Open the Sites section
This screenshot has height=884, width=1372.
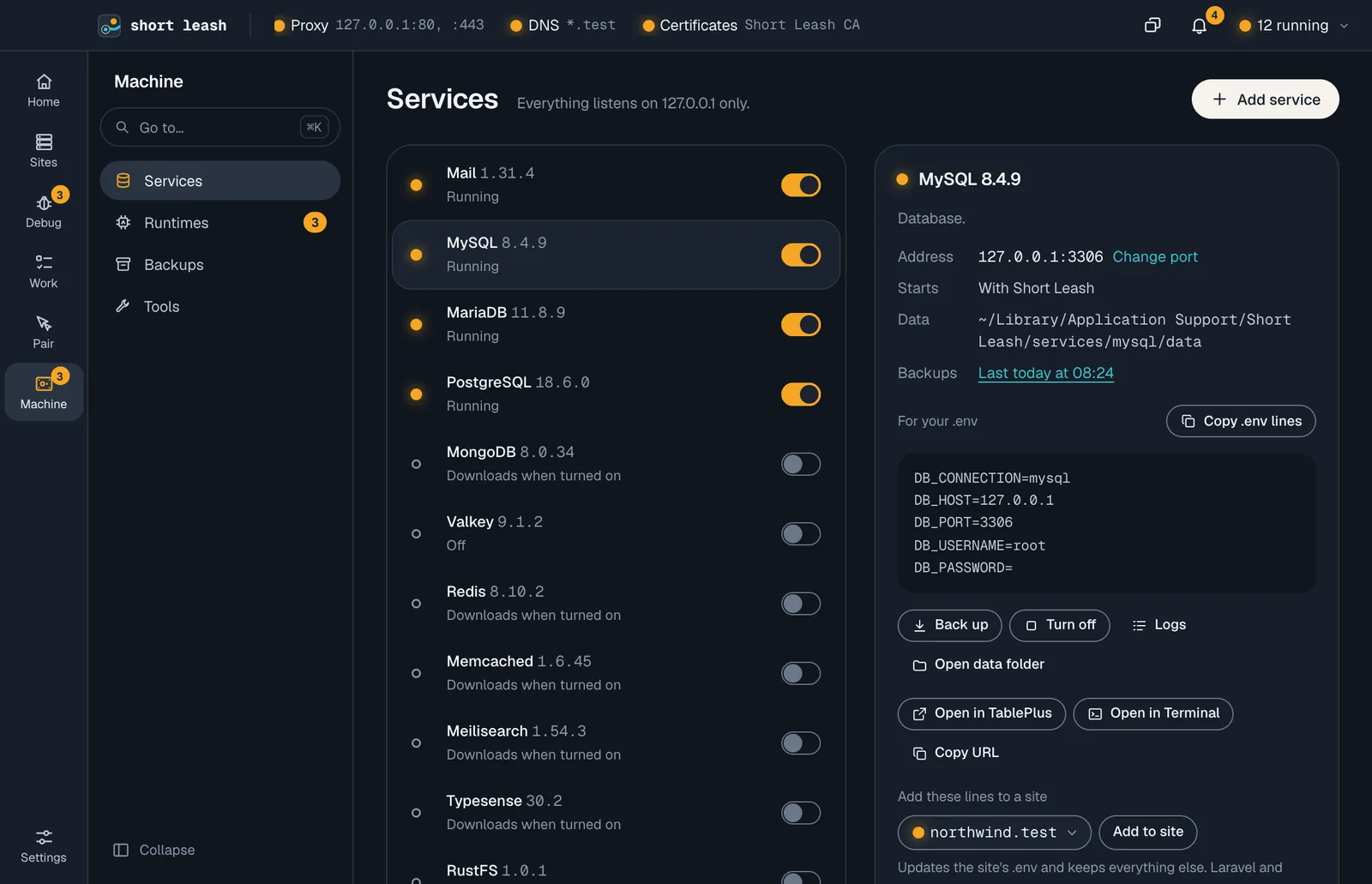click(x=44, y=151)
